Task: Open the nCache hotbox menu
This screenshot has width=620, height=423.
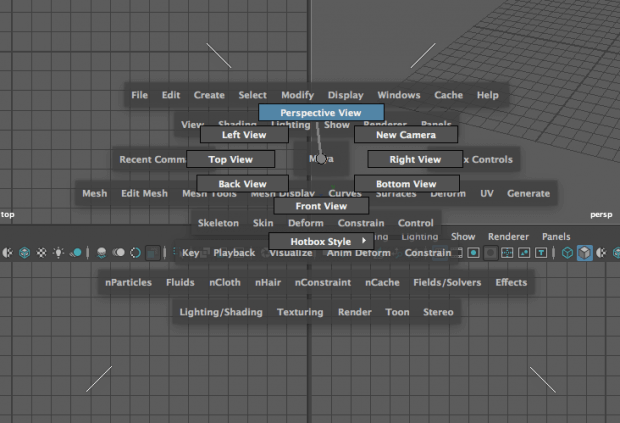Action: [x=382, y=282]
